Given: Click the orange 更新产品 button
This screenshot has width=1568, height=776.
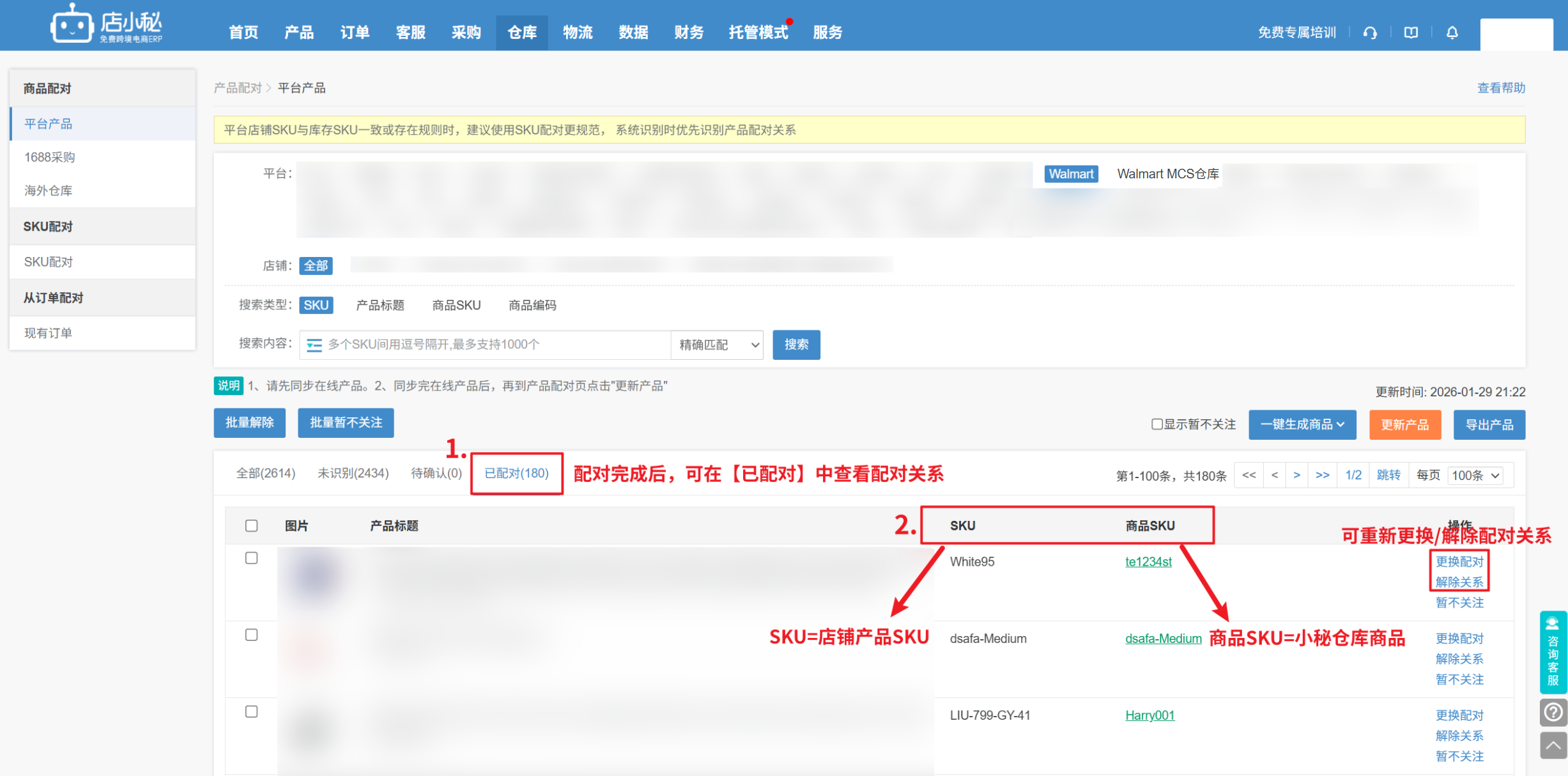Looking at the screenshot, I should click(1404, 424).
